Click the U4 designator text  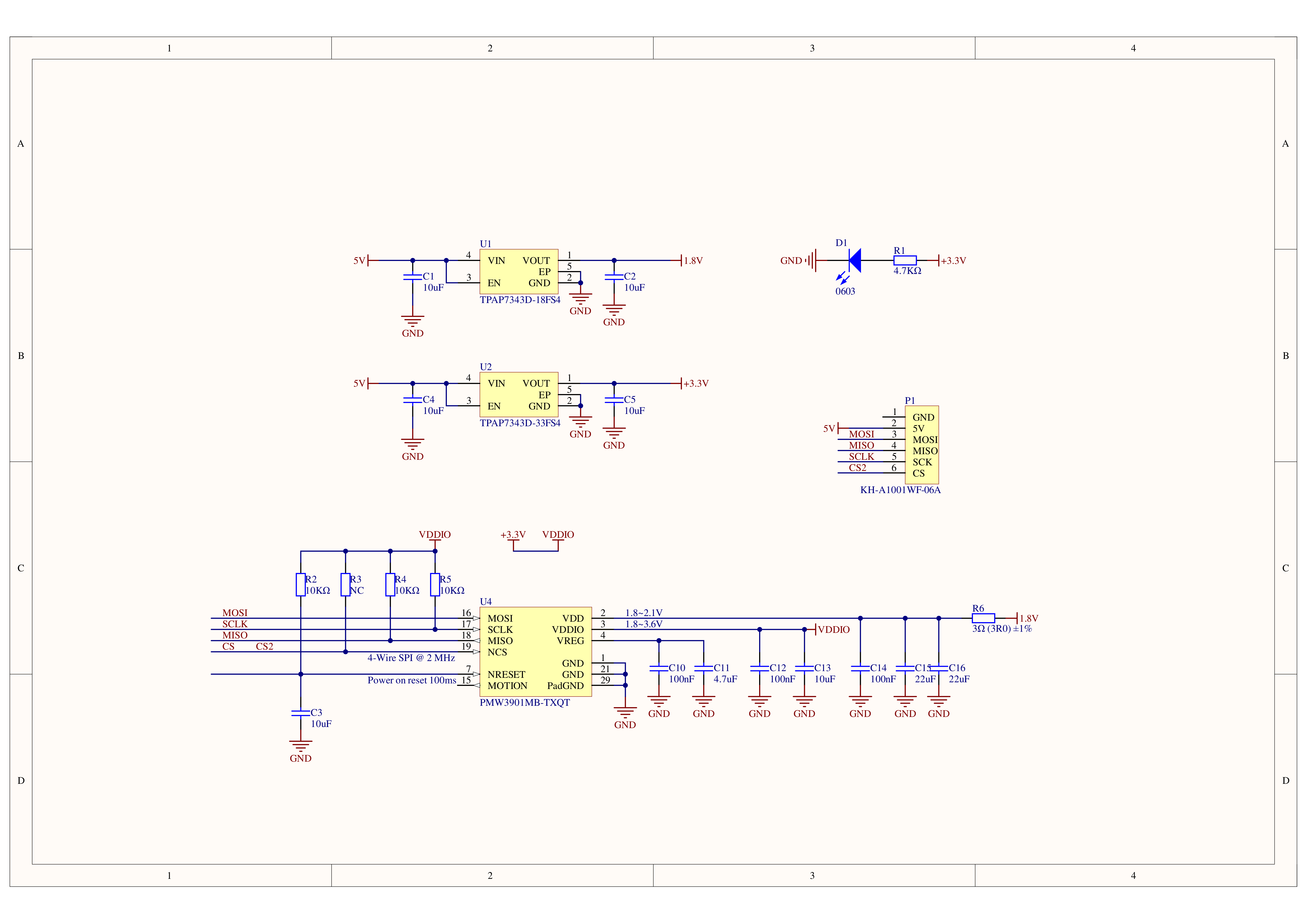(486, 602)
